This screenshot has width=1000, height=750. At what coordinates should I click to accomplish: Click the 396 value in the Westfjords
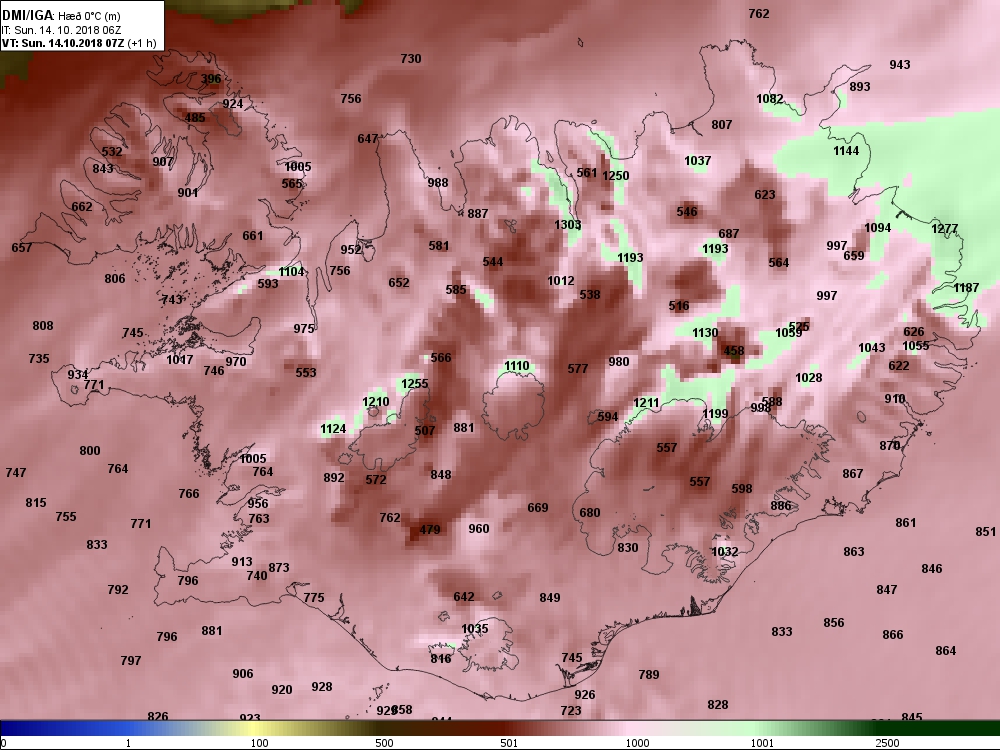pyautogui.click(x=210, y=79)
